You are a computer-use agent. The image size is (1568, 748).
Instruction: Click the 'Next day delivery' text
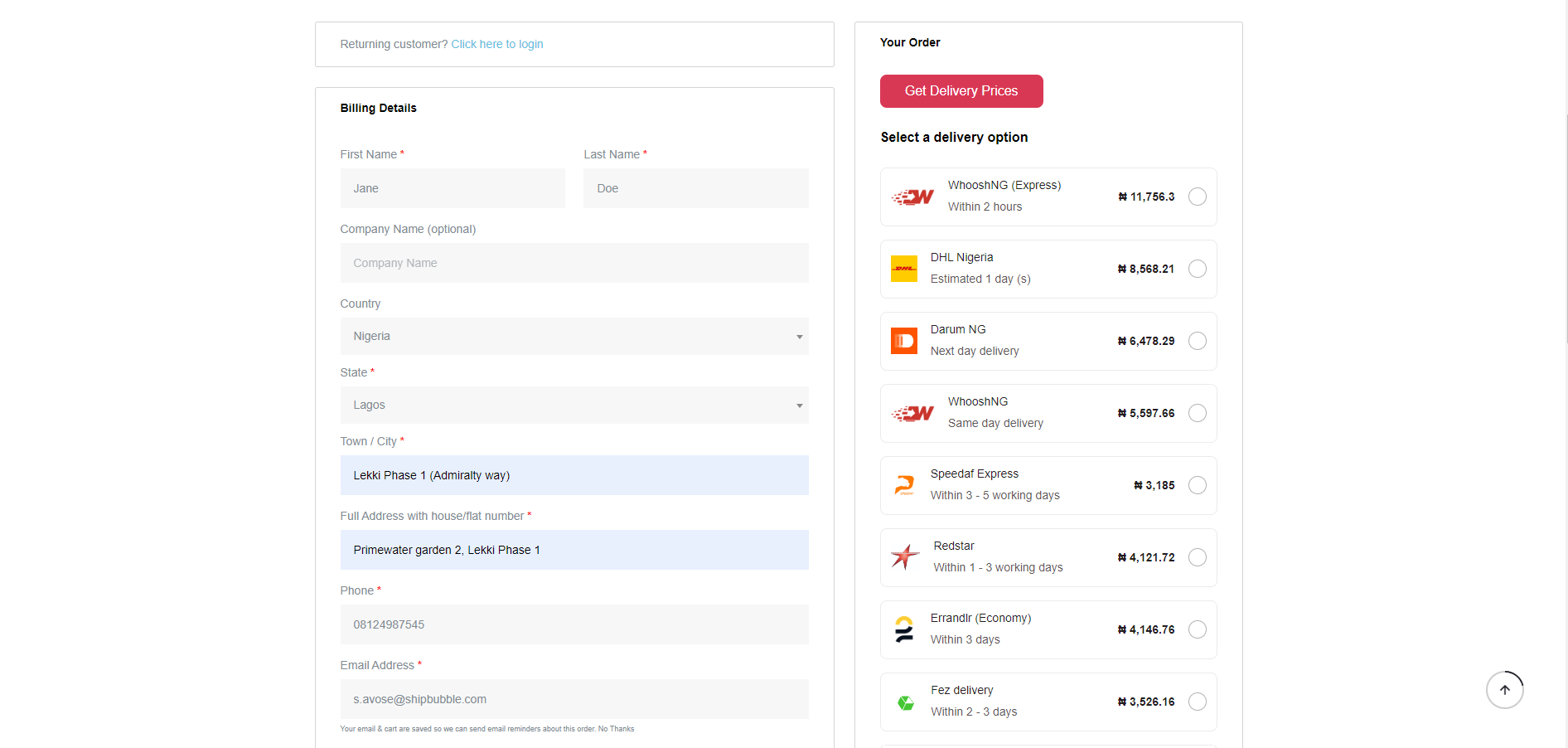[x=975, y=351]
